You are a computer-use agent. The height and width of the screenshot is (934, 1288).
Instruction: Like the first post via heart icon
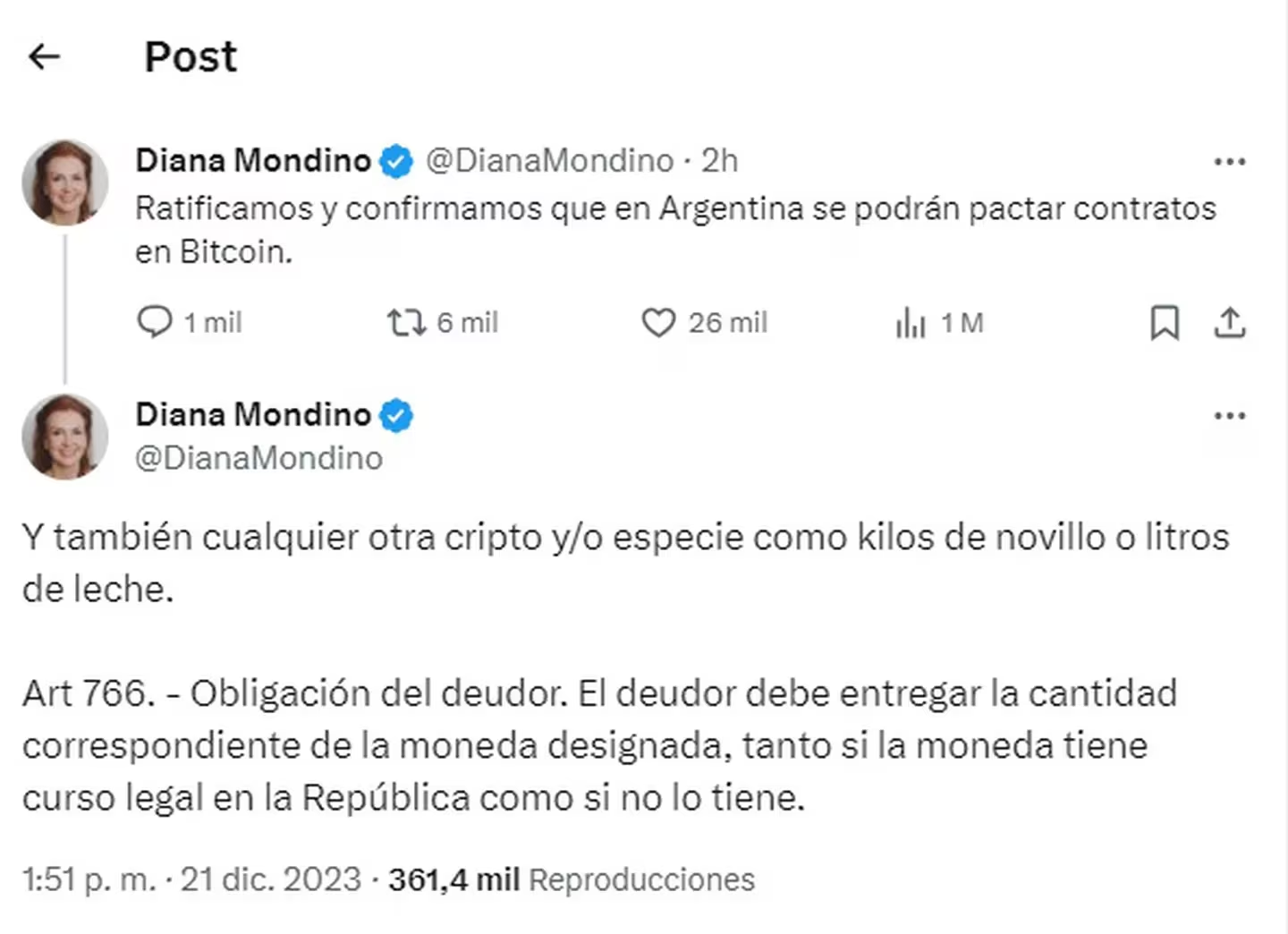pyautogui.click(x=658, y=322)
